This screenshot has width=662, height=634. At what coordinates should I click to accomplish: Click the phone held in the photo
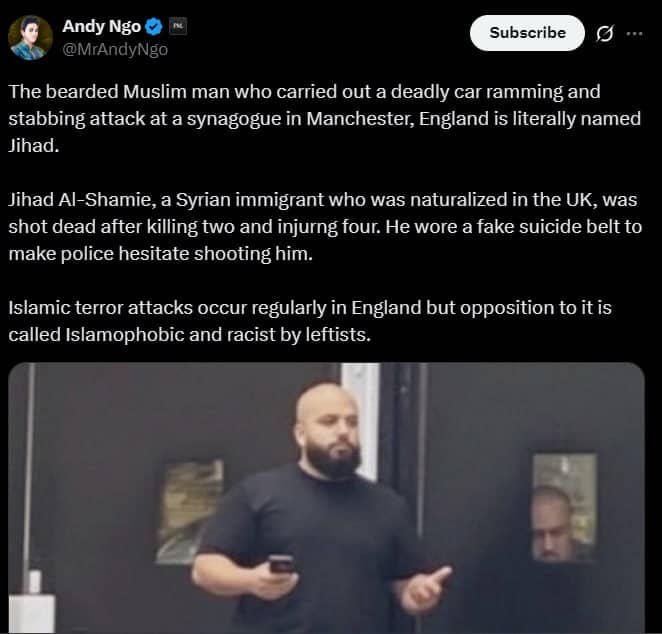click(x=282, y=564)
